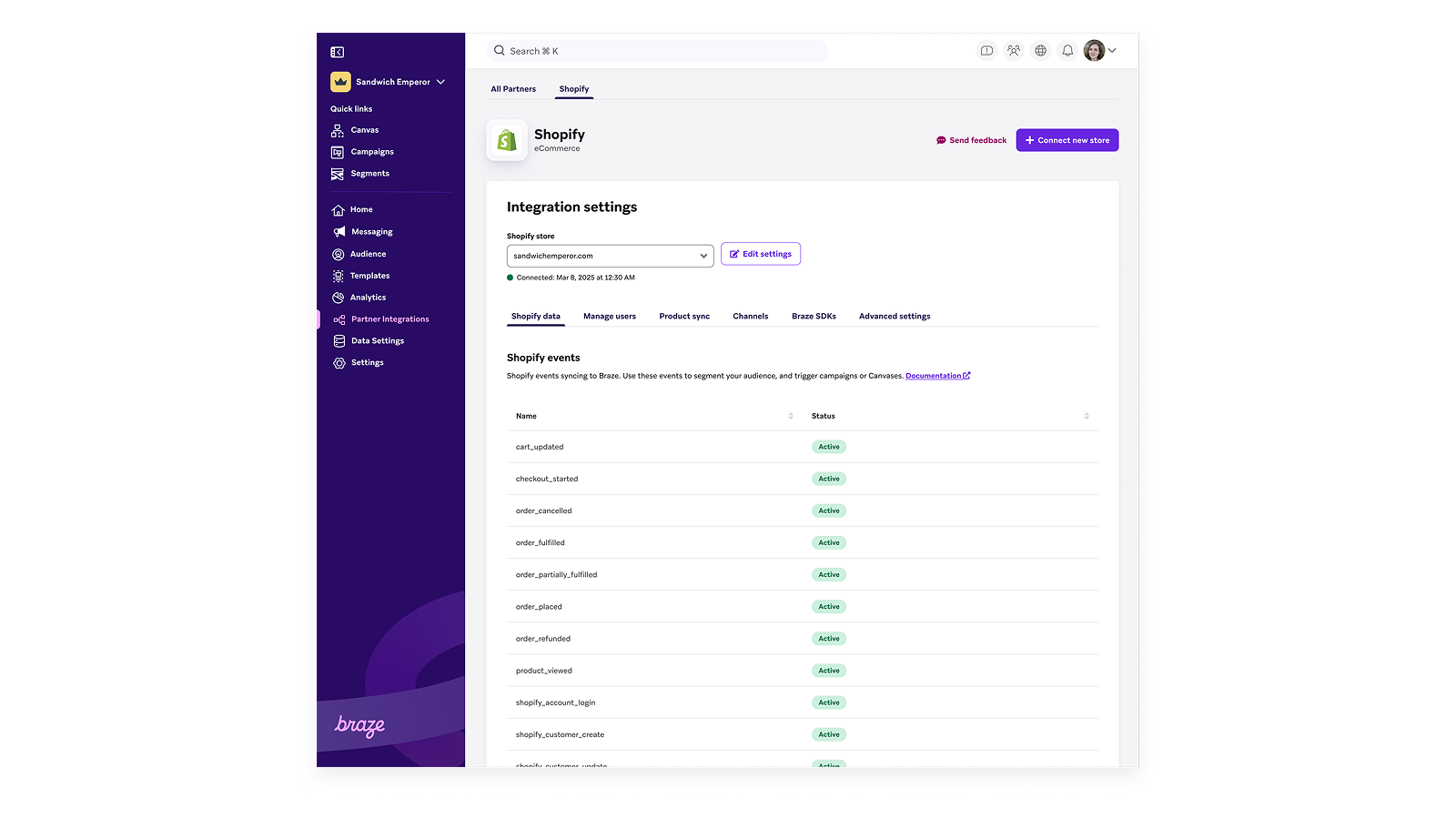Switch to the Manage users tab

coord(610,317)
